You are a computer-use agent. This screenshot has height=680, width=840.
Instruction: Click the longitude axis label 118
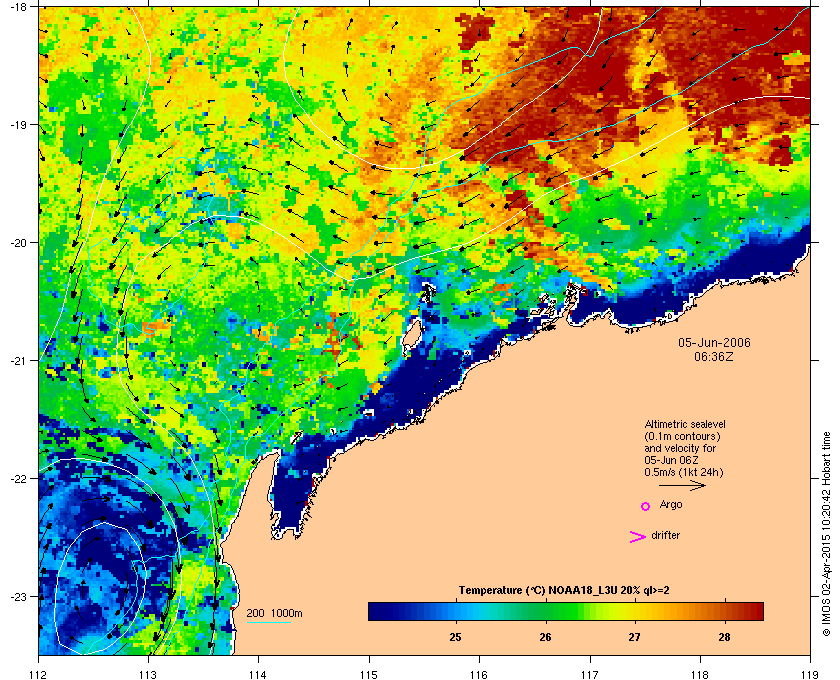point(700,674)
